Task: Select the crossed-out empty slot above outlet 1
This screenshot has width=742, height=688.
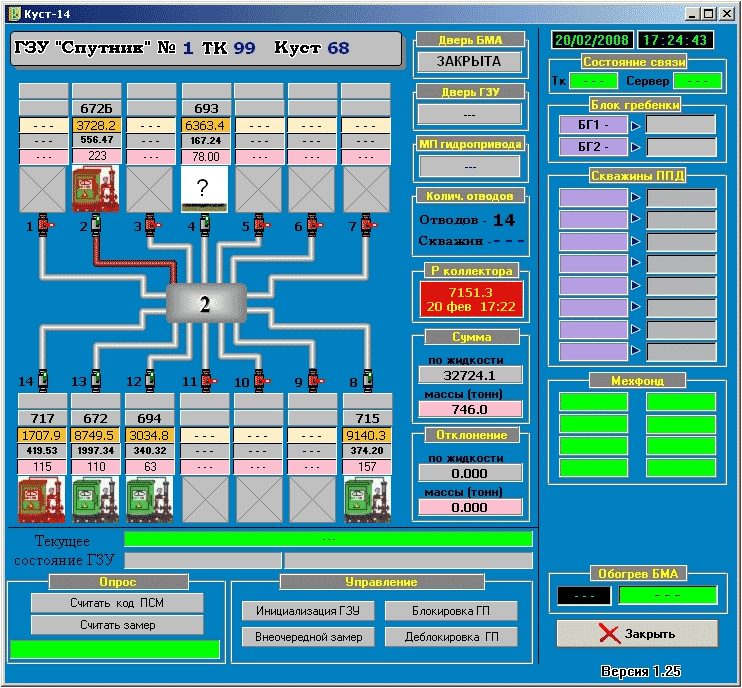Action: click(42, 189)
